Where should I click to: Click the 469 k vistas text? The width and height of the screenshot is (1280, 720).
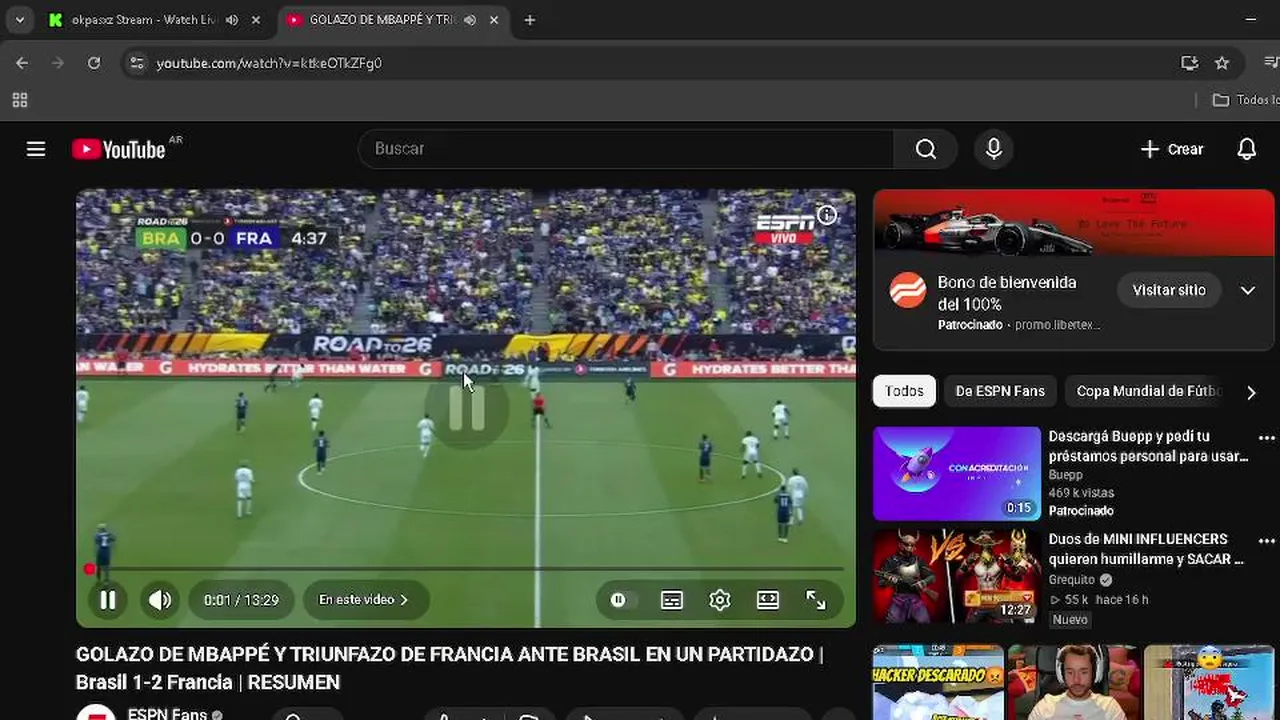click(x=1081, y=493)
